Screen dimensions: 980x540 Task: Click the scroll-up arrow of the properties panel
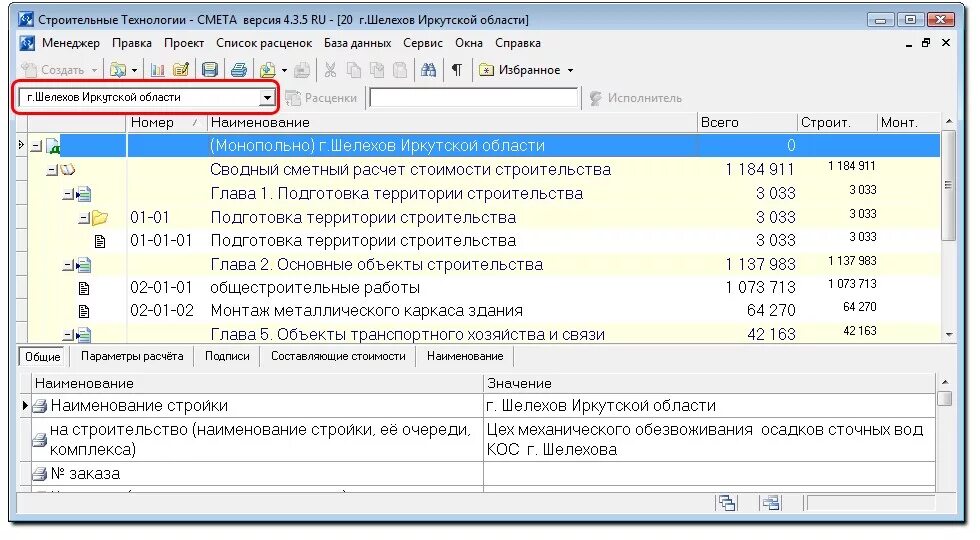pyautogui.click(x=944, y=382)
